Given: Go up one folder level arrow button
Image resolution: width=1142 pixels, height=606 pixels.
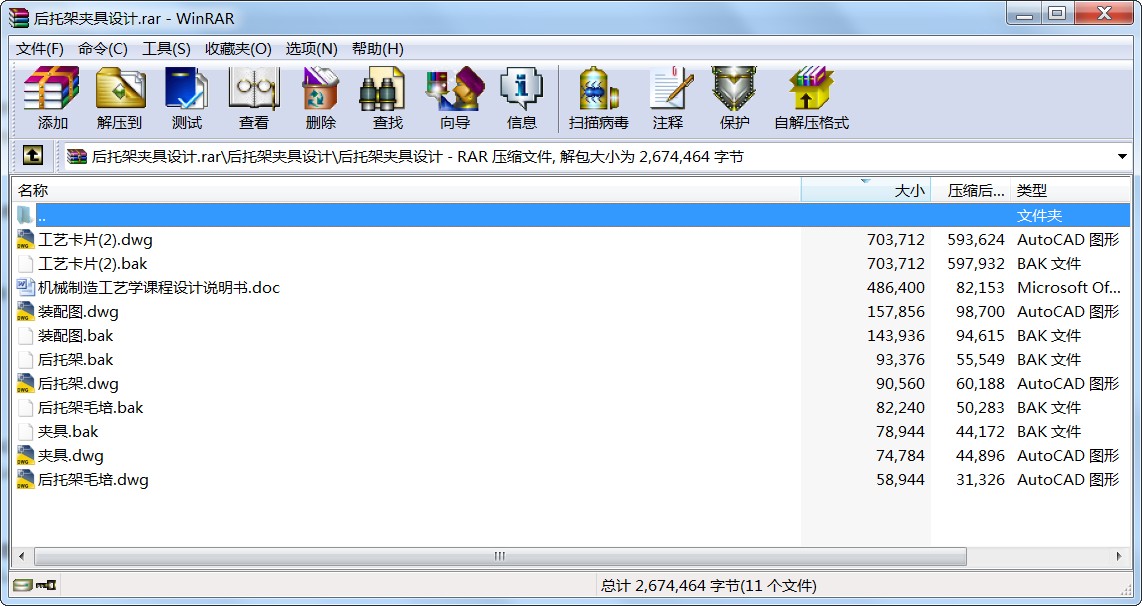Looking at the screenshot, I should pyautogui.click(x=33, y=156).
